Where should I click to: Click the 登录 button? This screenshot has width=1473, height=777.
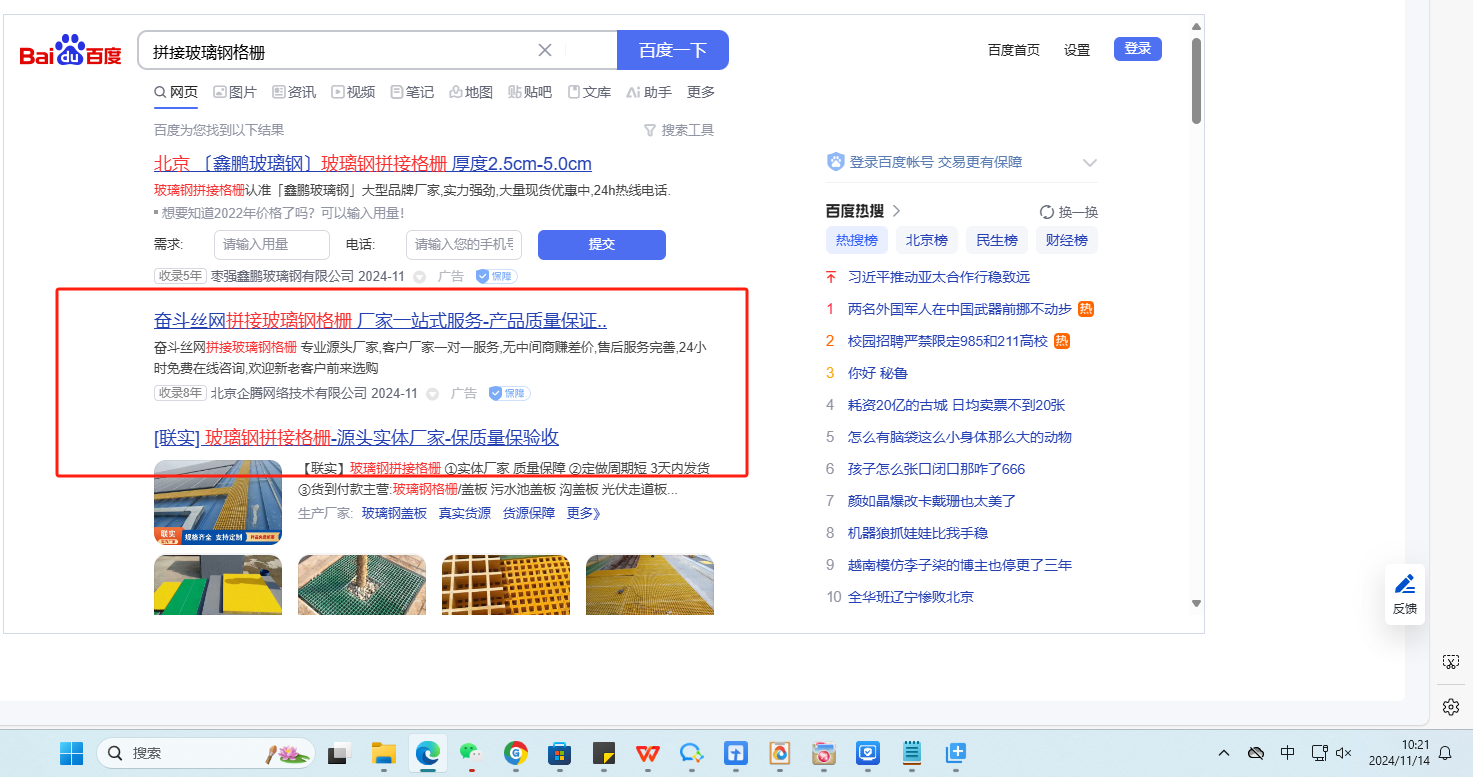1138,49
